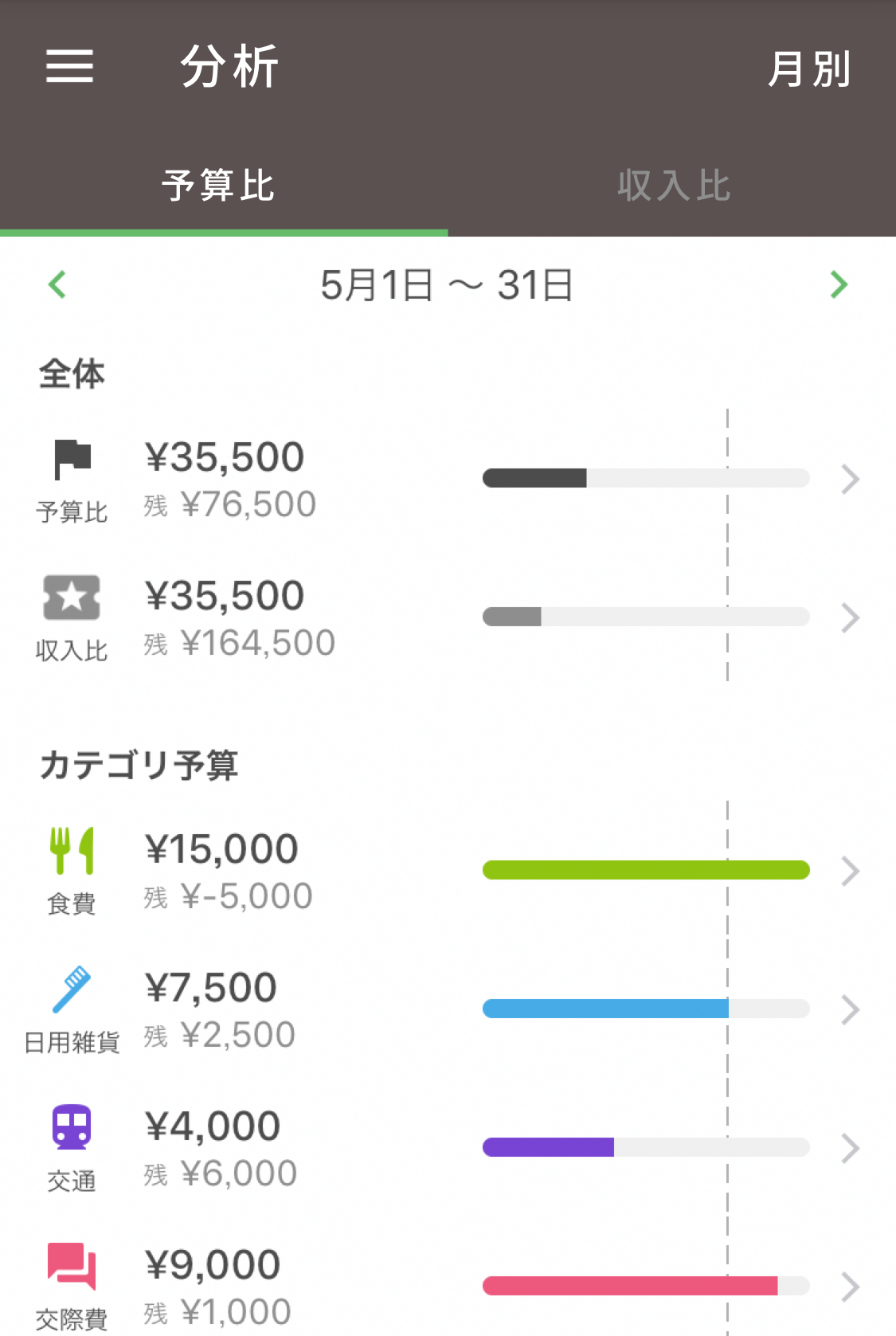Open the hamburger menu
Viewport: 896px width, 1336px height.
pos(69,65)
